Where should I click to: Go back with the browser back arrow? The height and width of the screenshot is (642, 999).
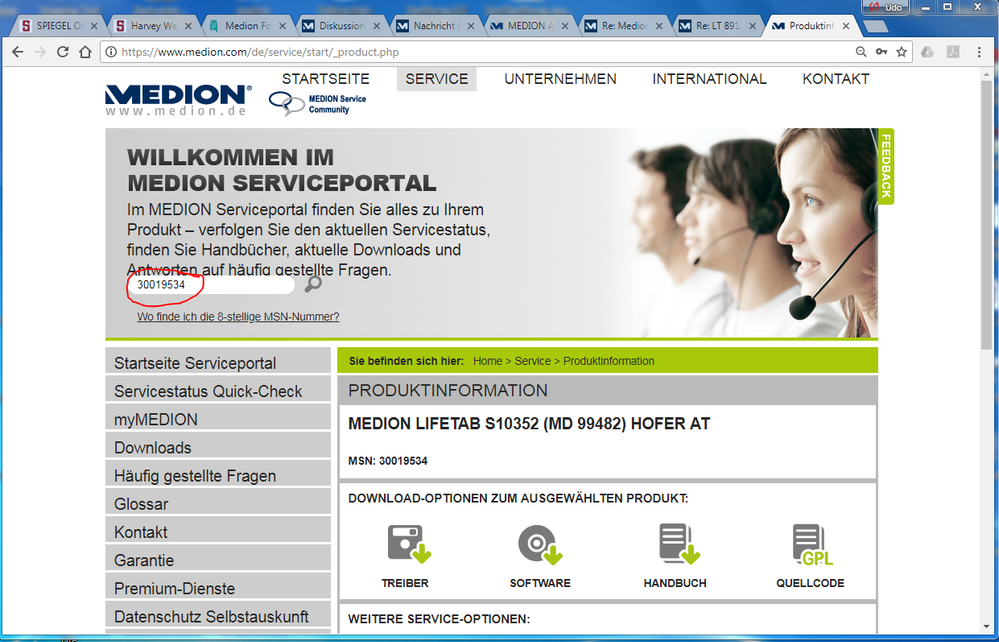tap(17, 52)
